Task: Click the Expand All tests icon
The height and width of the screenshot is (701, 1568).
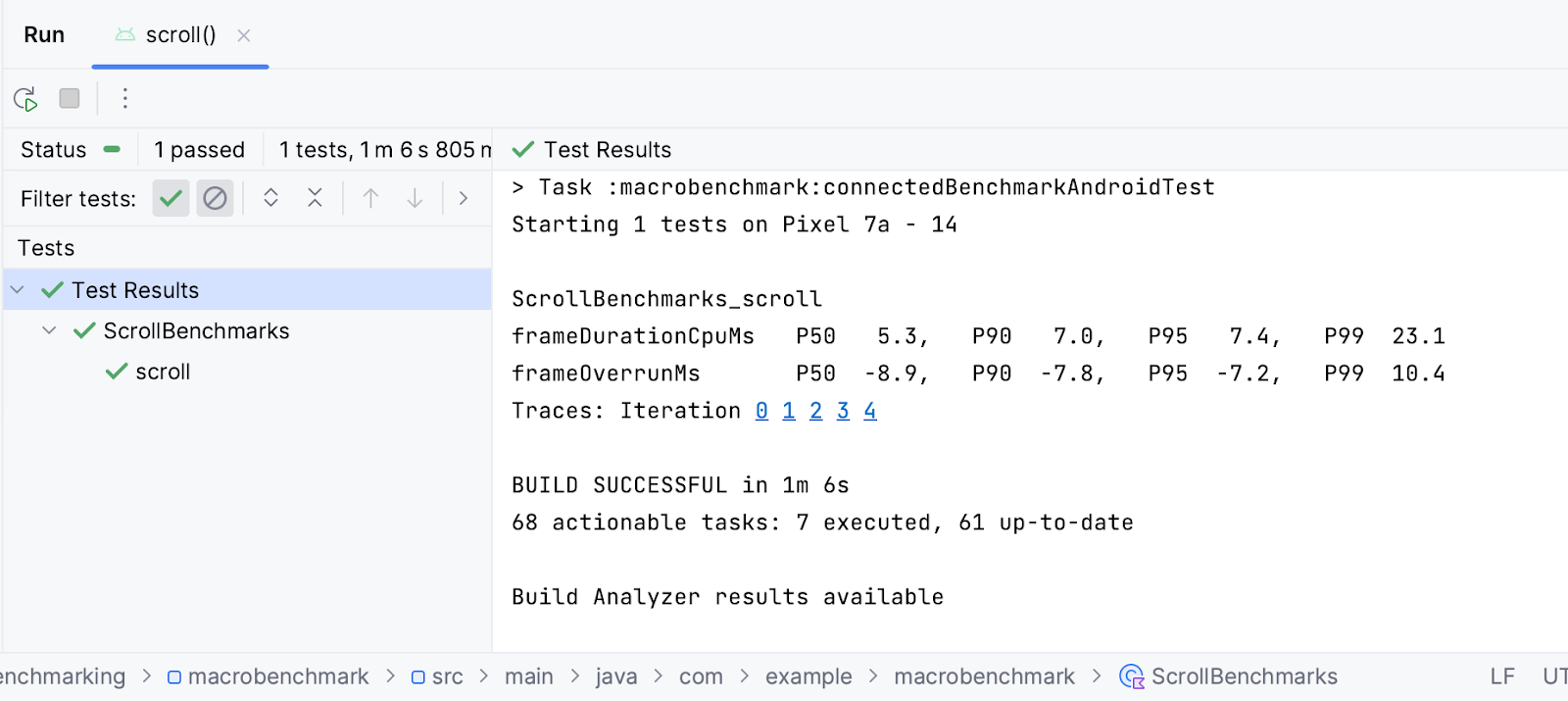Action: coord(270,198)
